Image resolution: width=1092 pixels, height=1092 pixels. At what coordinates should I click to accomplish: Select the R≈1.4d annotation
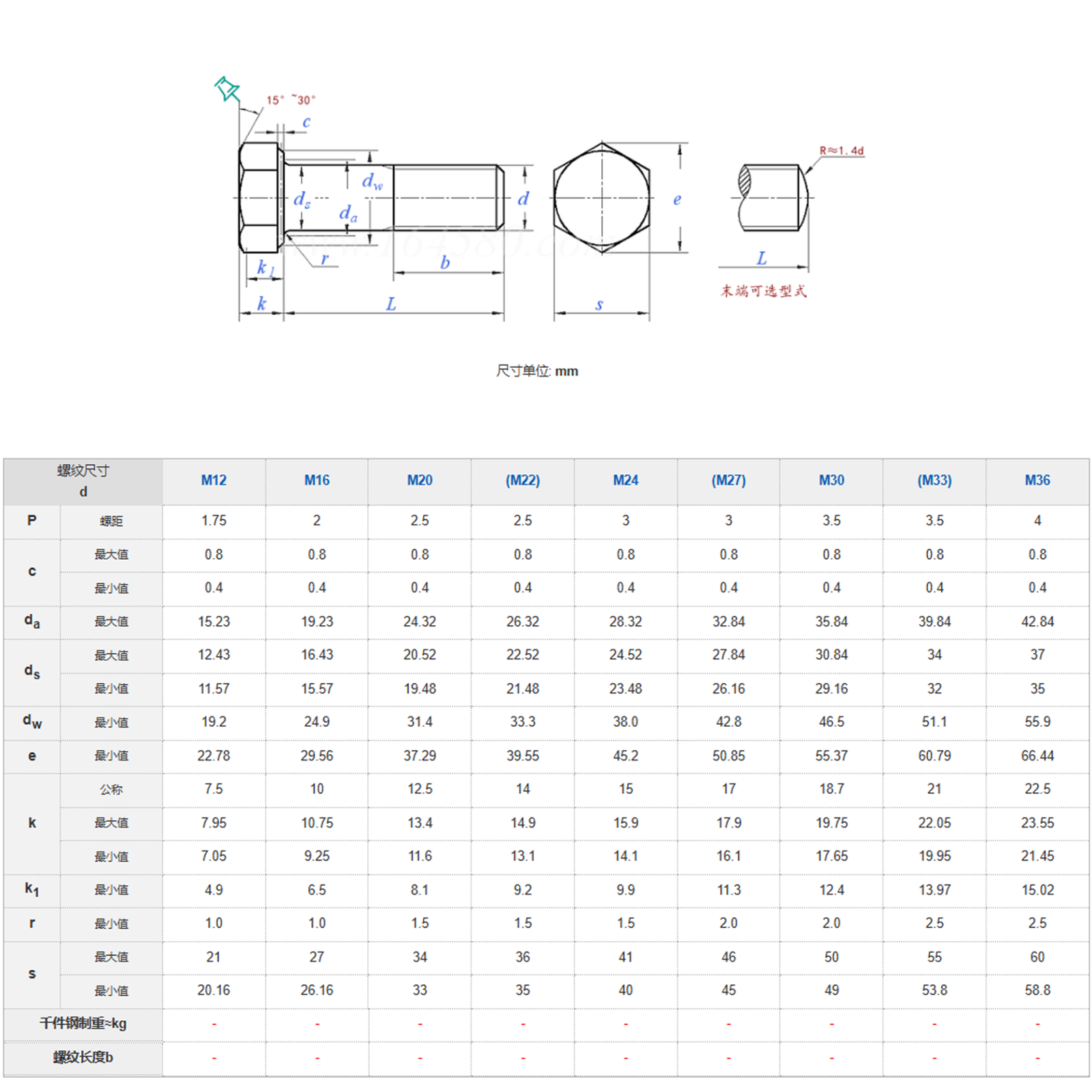coord(842,150)
